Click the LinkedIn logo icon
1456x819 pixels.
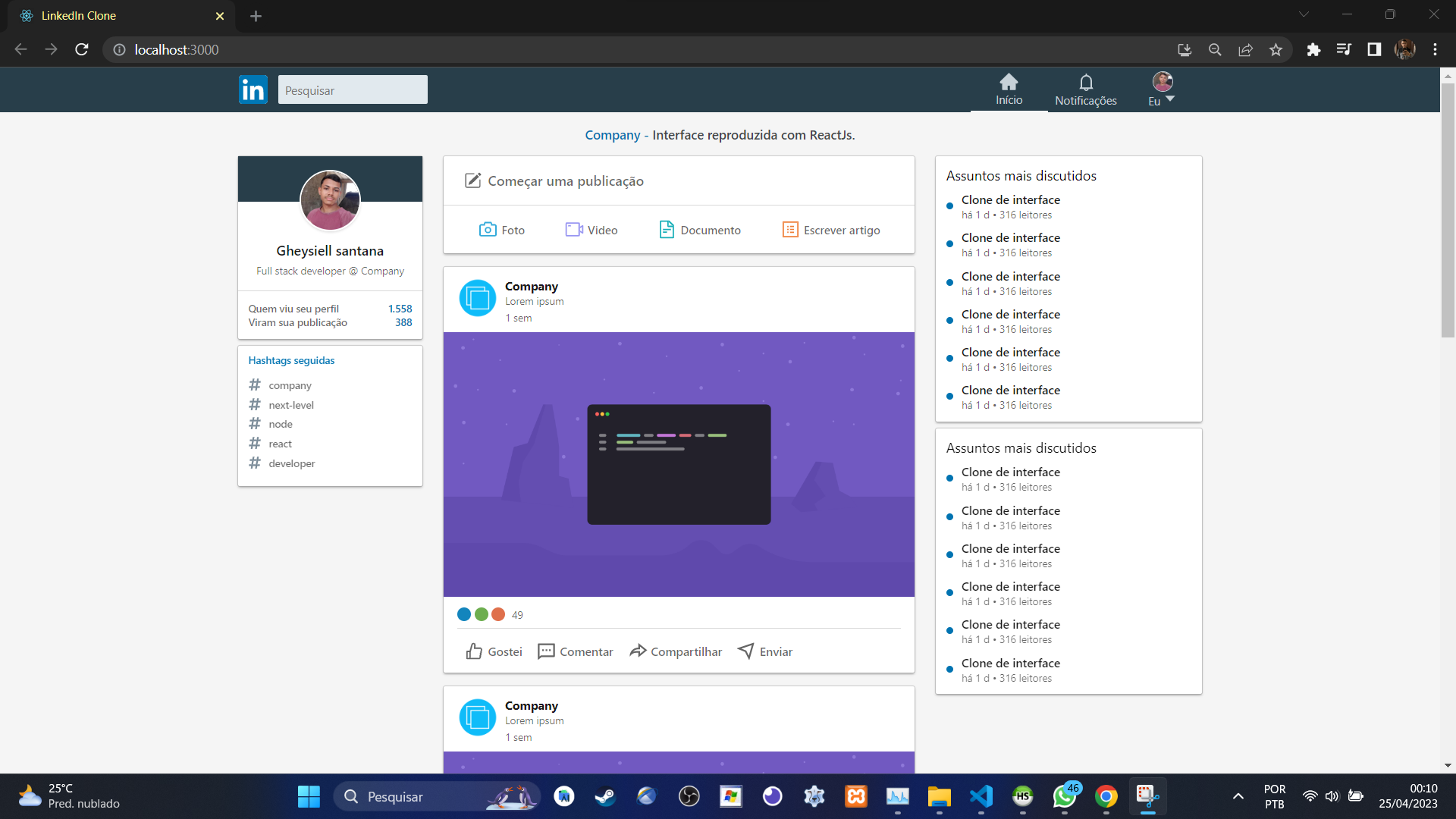(x=253, y=89)
